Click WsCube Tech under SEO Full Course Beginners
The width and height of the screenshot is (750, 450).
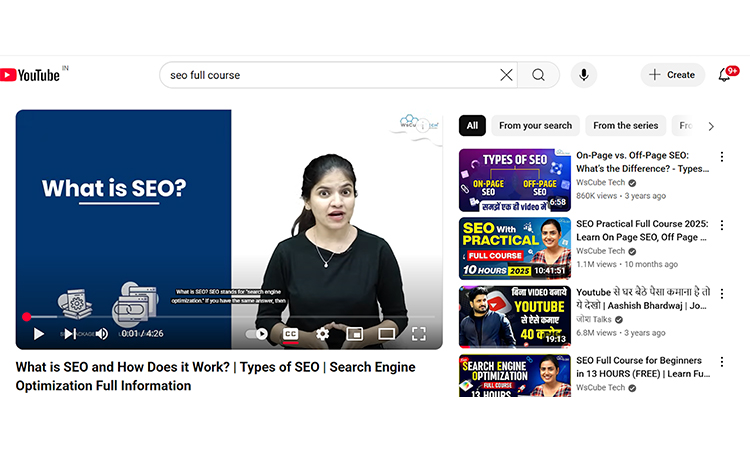click(601, 388)
